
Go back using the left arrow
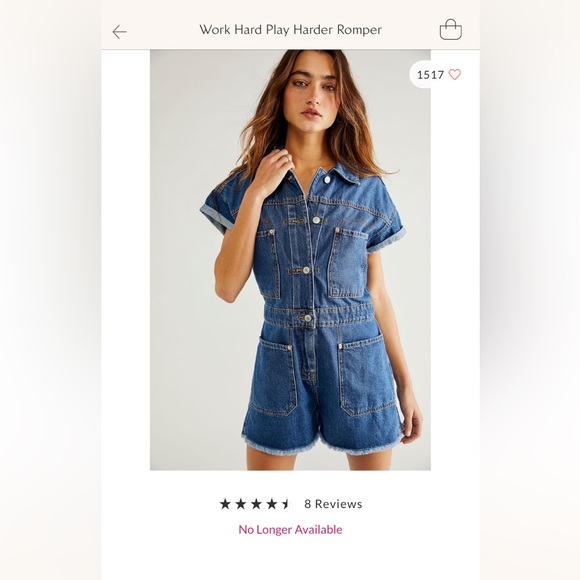[119, 32]
